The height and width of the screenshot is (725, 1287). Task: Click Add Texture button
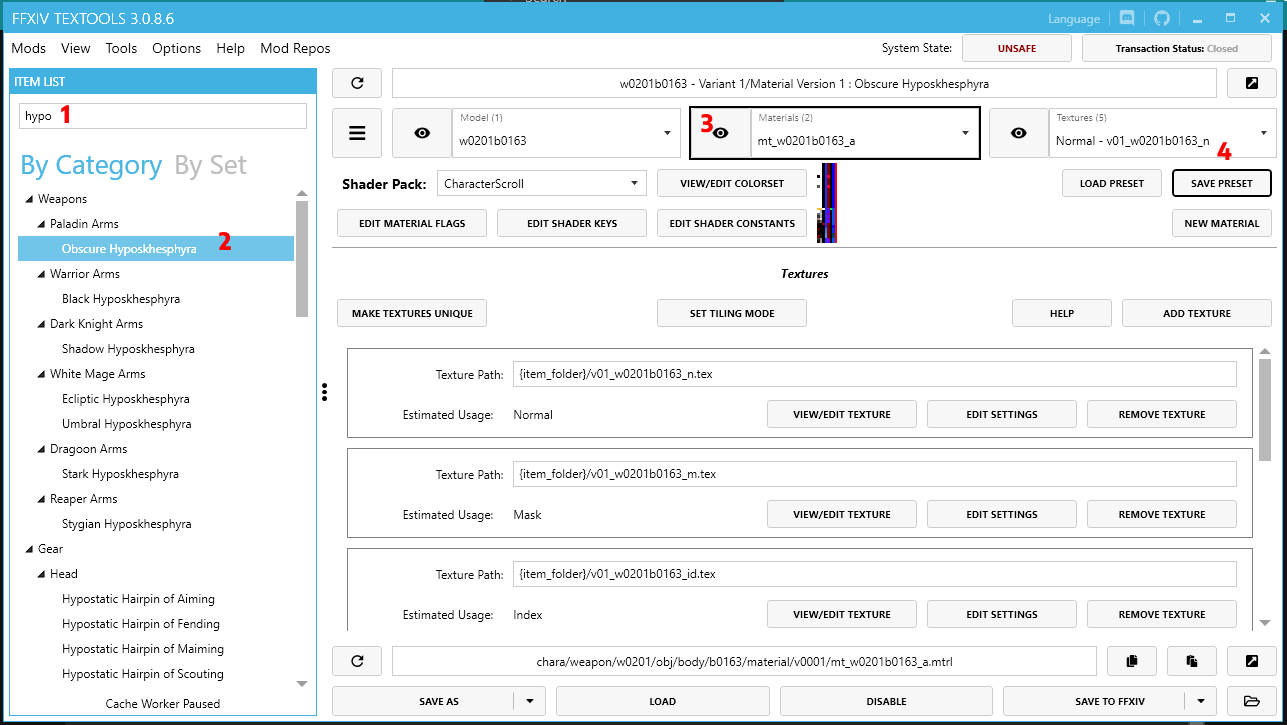[x=1197, y=314]
